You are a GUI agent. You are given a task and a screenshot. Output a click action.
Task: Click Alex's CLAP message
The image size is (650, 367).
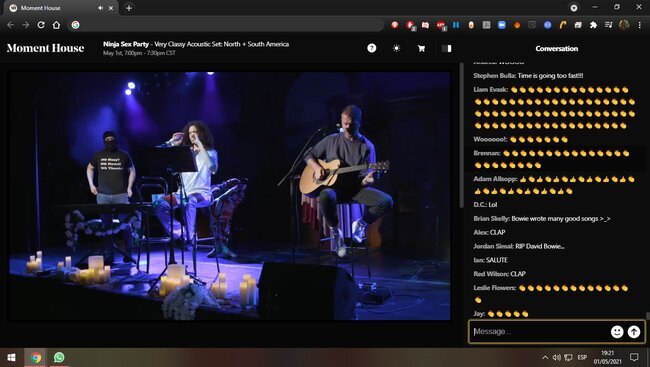tap(497, 232)
